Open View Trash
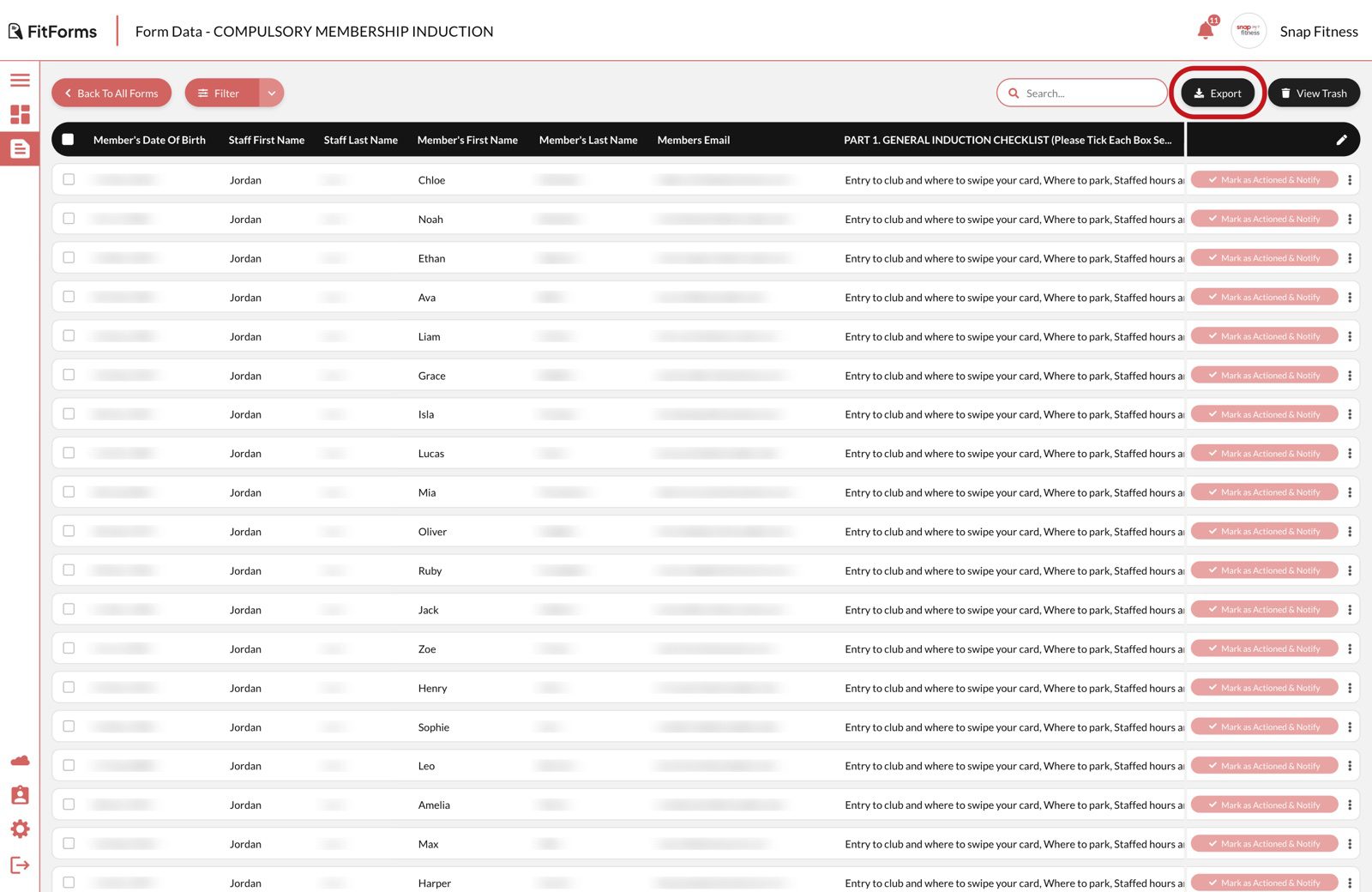1372x892 pixels. pos(1314,93)
